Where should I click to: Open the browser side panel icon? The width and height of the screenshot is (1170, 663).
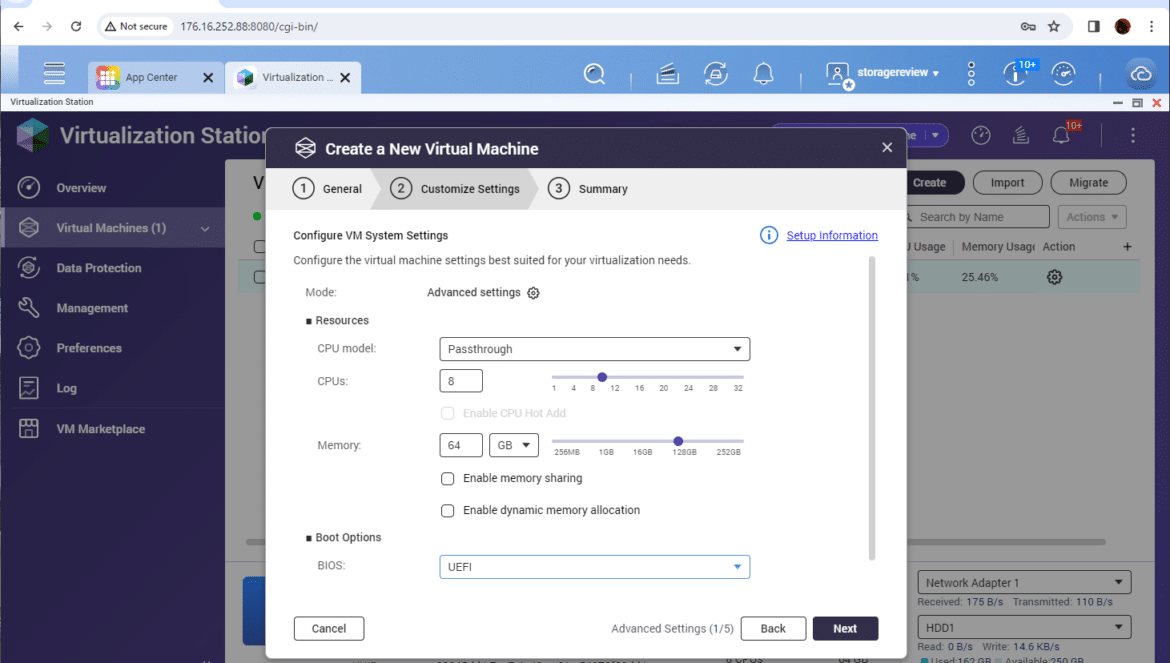click(x=1093, y=26)
